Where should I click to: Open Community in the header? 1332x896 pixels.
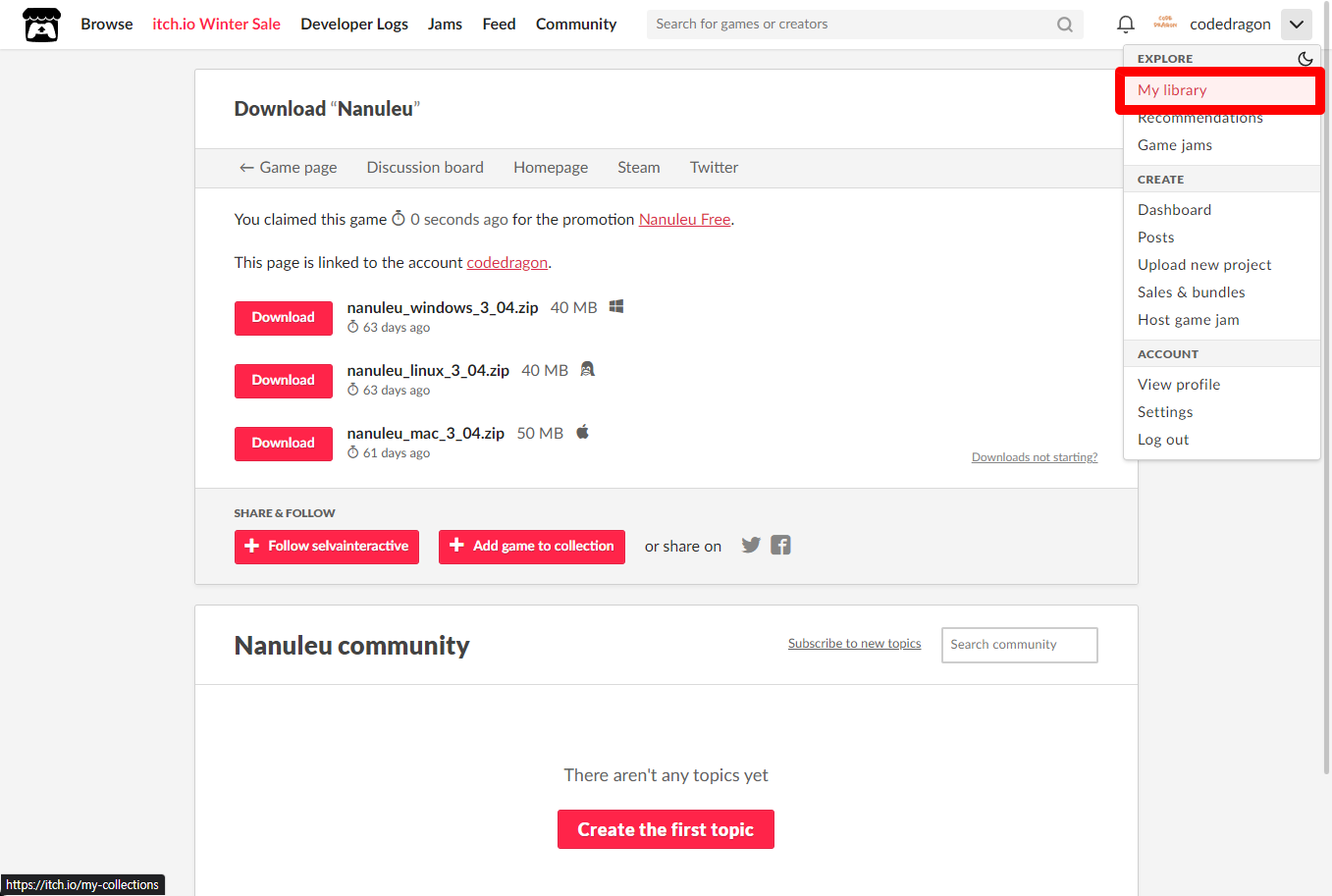pos(576,24)
